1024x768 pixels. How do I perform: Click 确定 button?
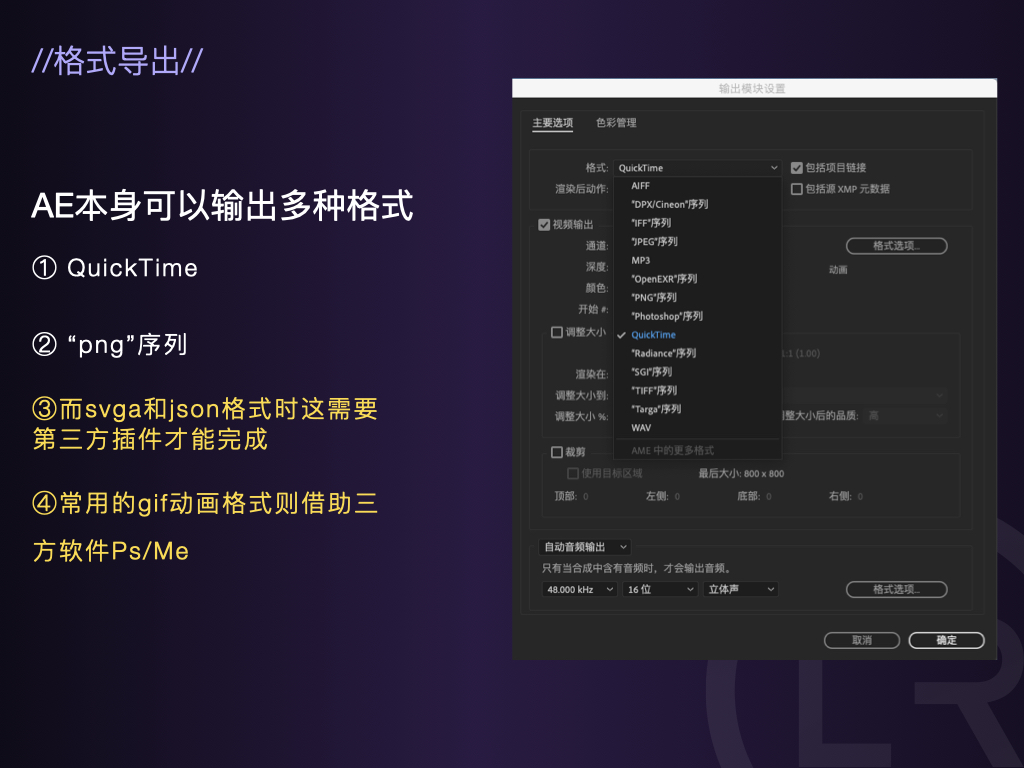click(946, 640)
